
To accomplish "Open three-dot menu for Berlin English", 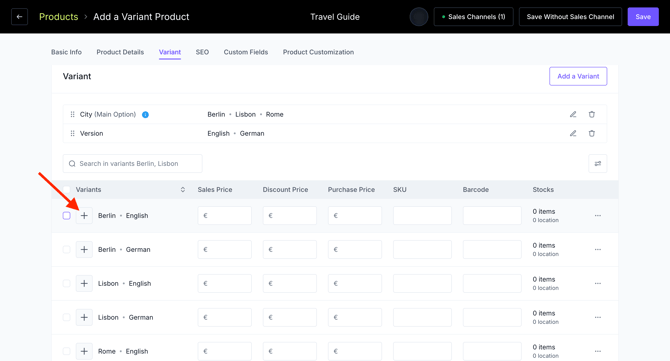I will 598,216.
